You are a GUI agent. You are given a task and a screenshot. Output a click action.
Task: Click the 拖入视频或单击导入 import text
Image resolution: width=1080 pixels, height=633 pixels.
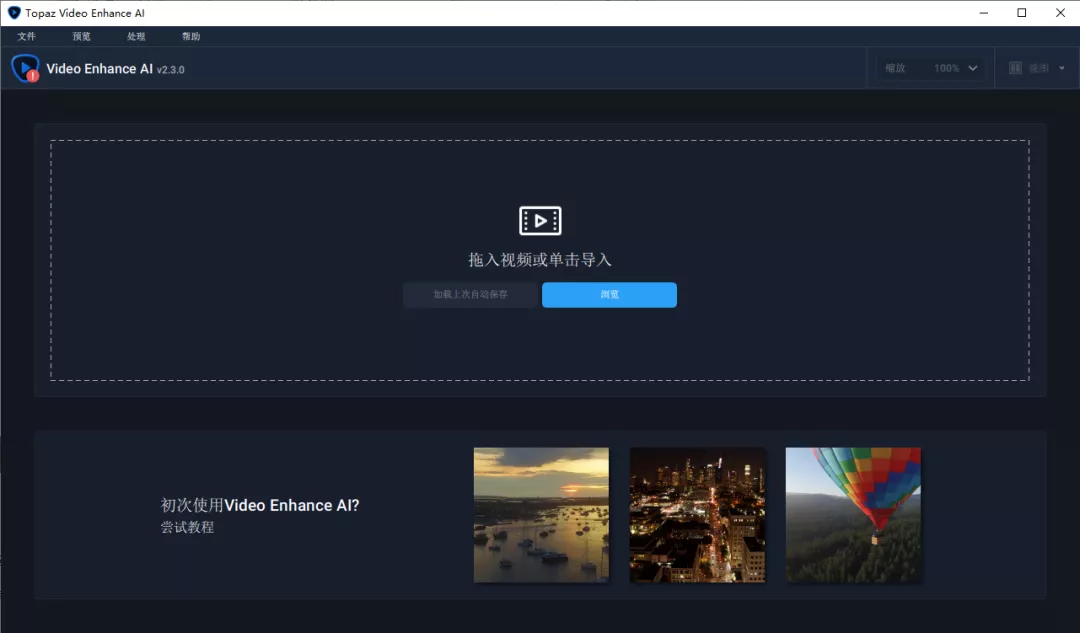point(540,260)
